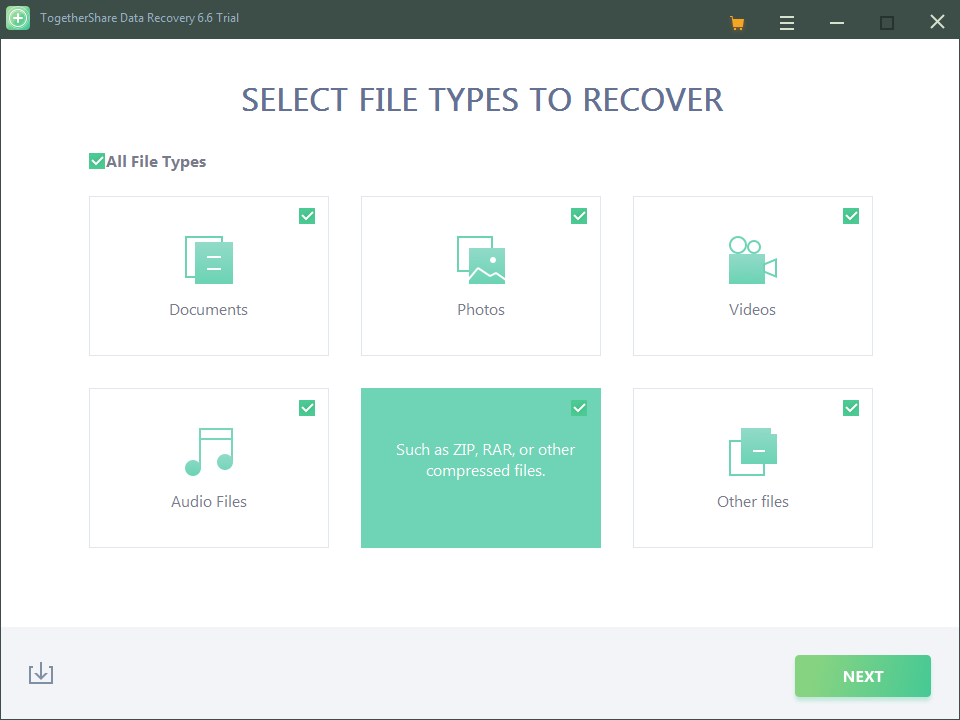Click the Documents file type icon
The width and height of the screenshot is (960, 720).
click(209, 260)
